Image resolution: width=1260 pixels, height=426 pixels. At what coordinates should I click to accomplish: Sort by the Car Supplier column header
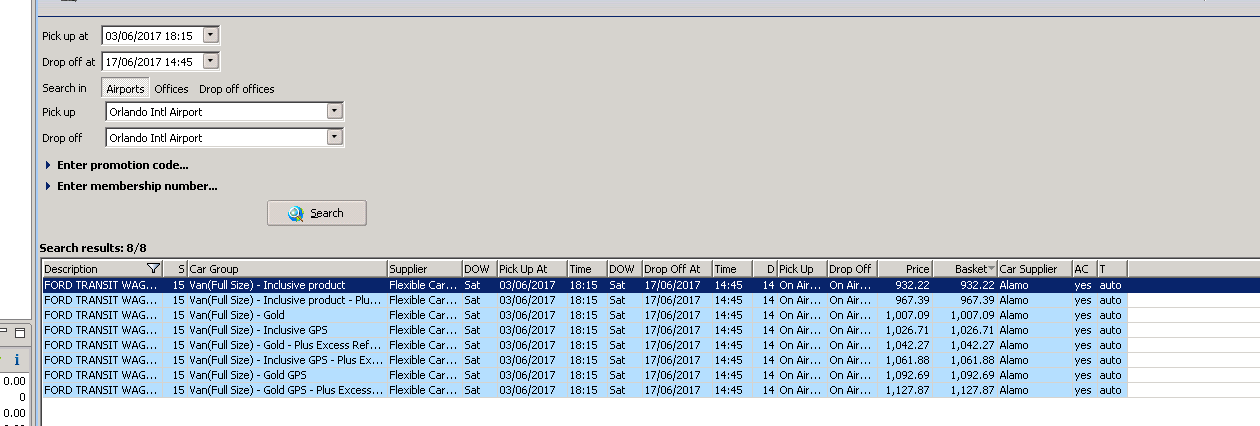[x=1035, y=269]
